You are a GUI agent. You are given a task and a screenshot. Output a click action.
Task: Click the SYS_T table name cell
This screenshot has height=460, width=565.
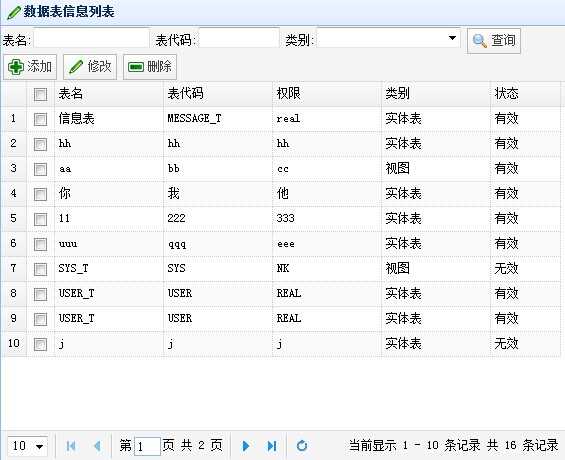109,269
